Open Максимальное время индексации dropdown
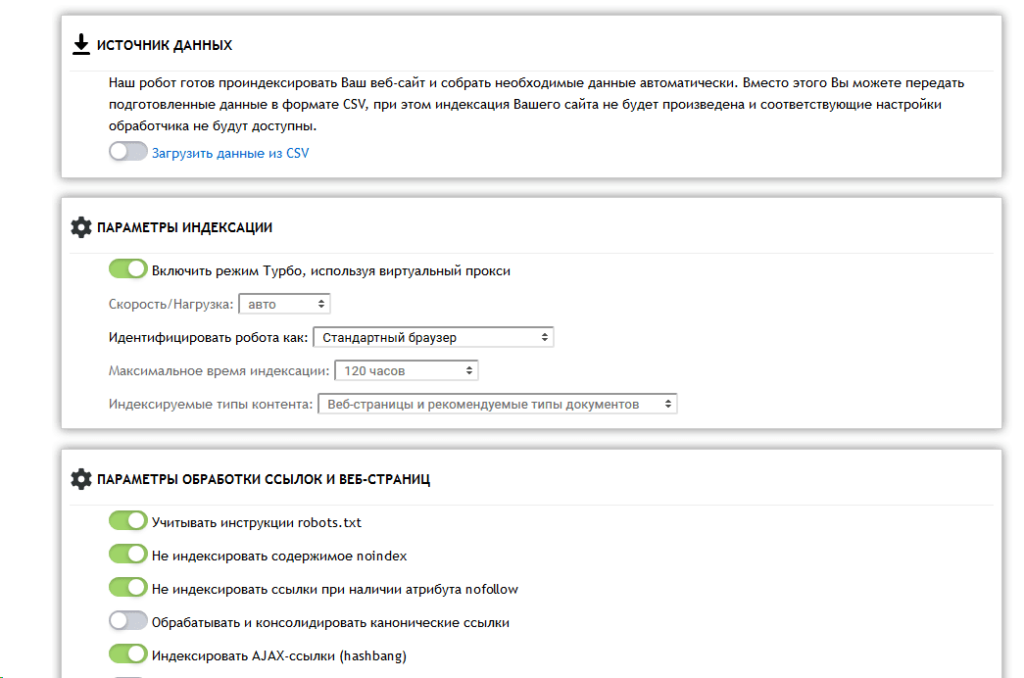Viewport: 1024px width, 678px height. point(406,370)
